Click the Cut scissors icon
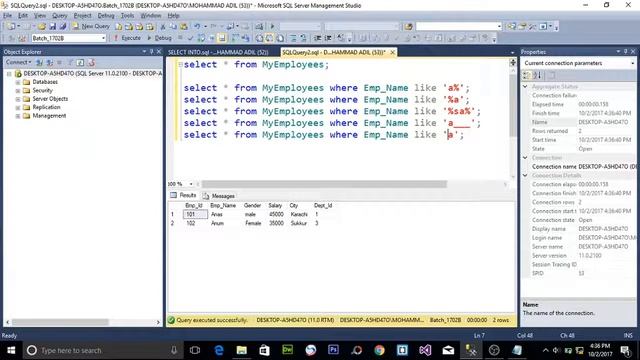640x360 pixels. [162, 27]
